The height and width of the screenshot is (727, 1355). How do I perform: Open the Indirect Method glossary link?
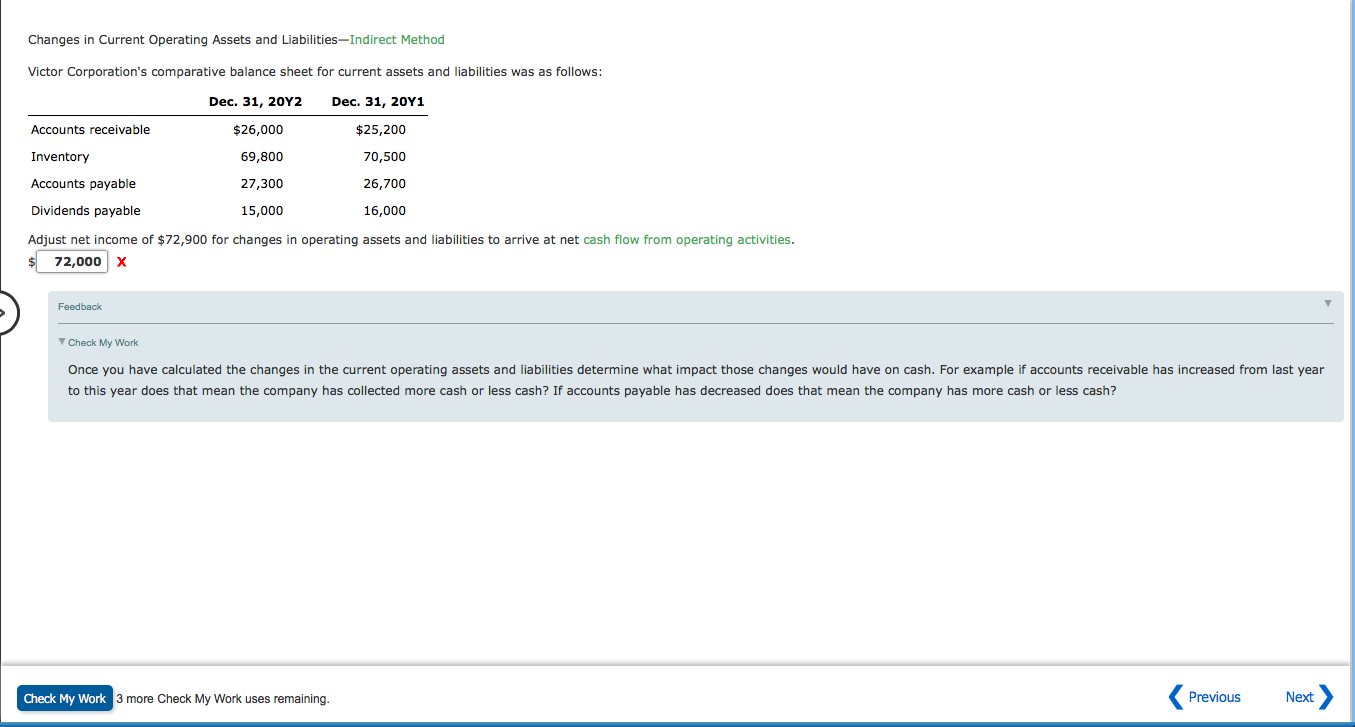coord(397,40)
